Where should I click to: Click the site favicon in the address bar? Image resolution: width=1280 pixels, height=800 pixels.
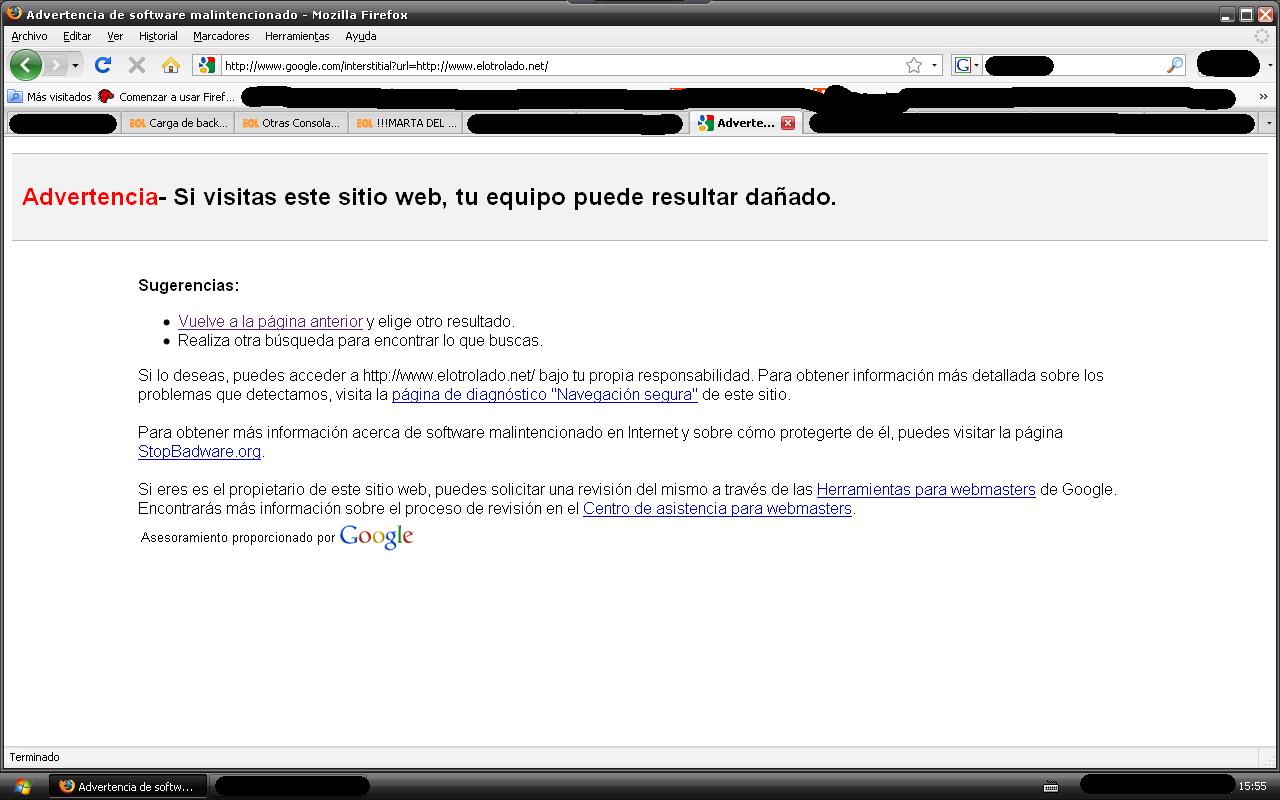pyautogui.click(x=207, y=65)
